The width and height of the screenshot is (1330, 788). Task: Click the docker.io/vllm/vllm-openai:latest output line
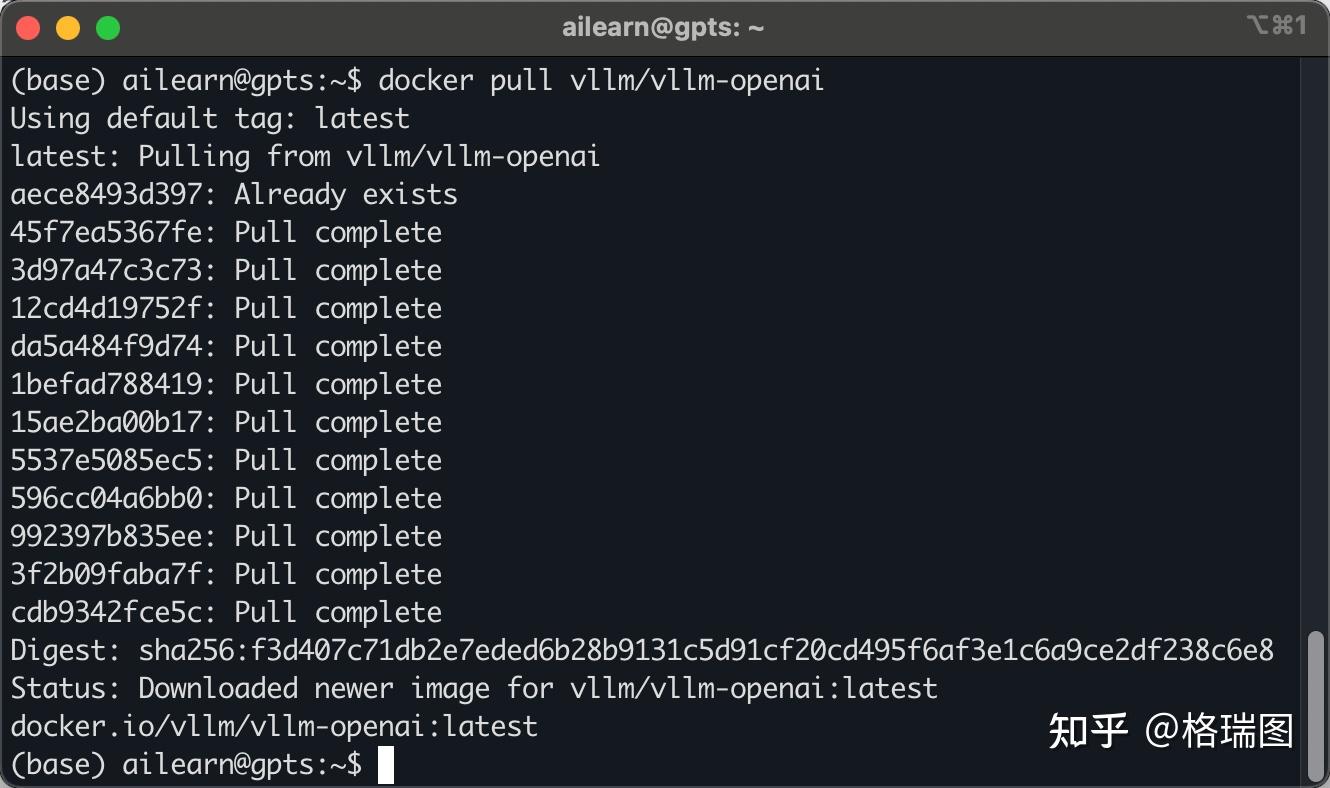click(274, 726)
